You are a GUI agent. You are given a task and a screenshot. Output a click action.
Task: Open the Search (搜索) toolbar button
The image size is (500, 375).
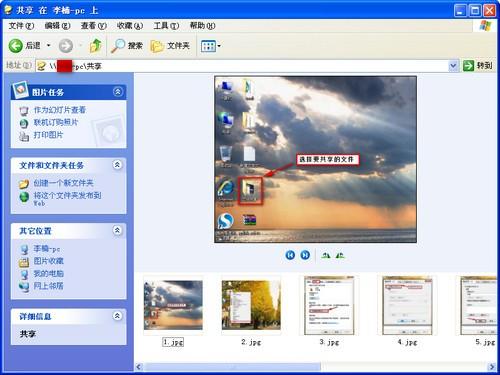(127, 46)
